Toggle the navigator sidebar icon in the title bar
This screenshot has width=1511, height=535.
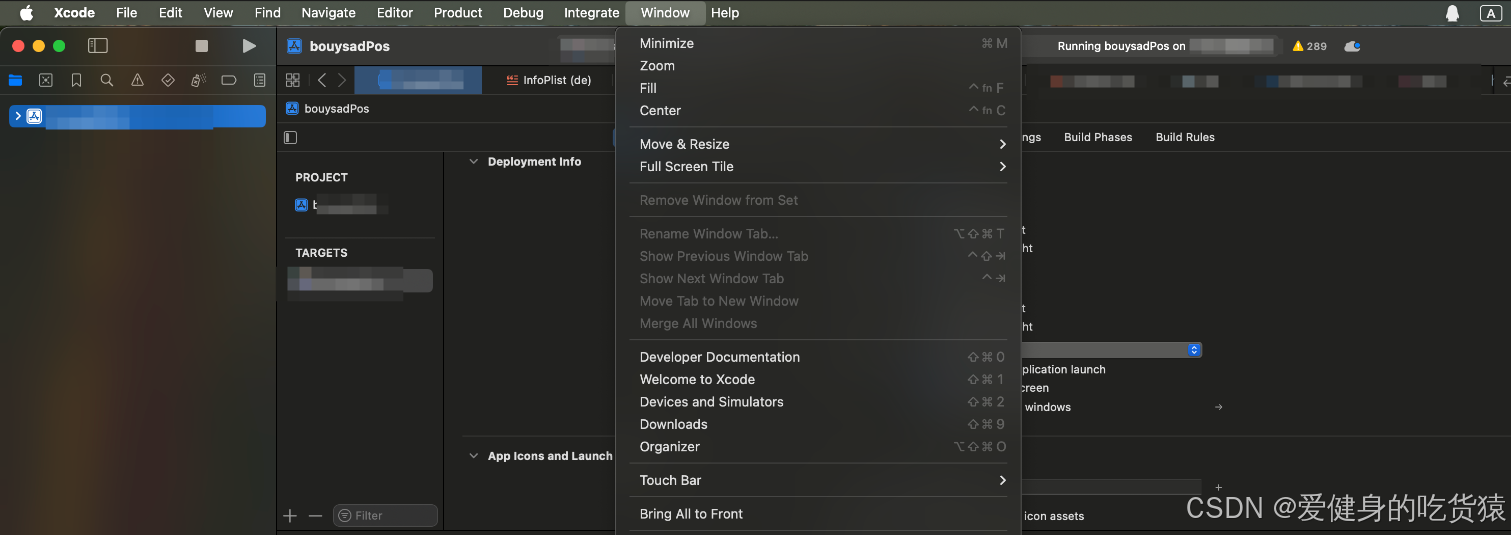98,46
